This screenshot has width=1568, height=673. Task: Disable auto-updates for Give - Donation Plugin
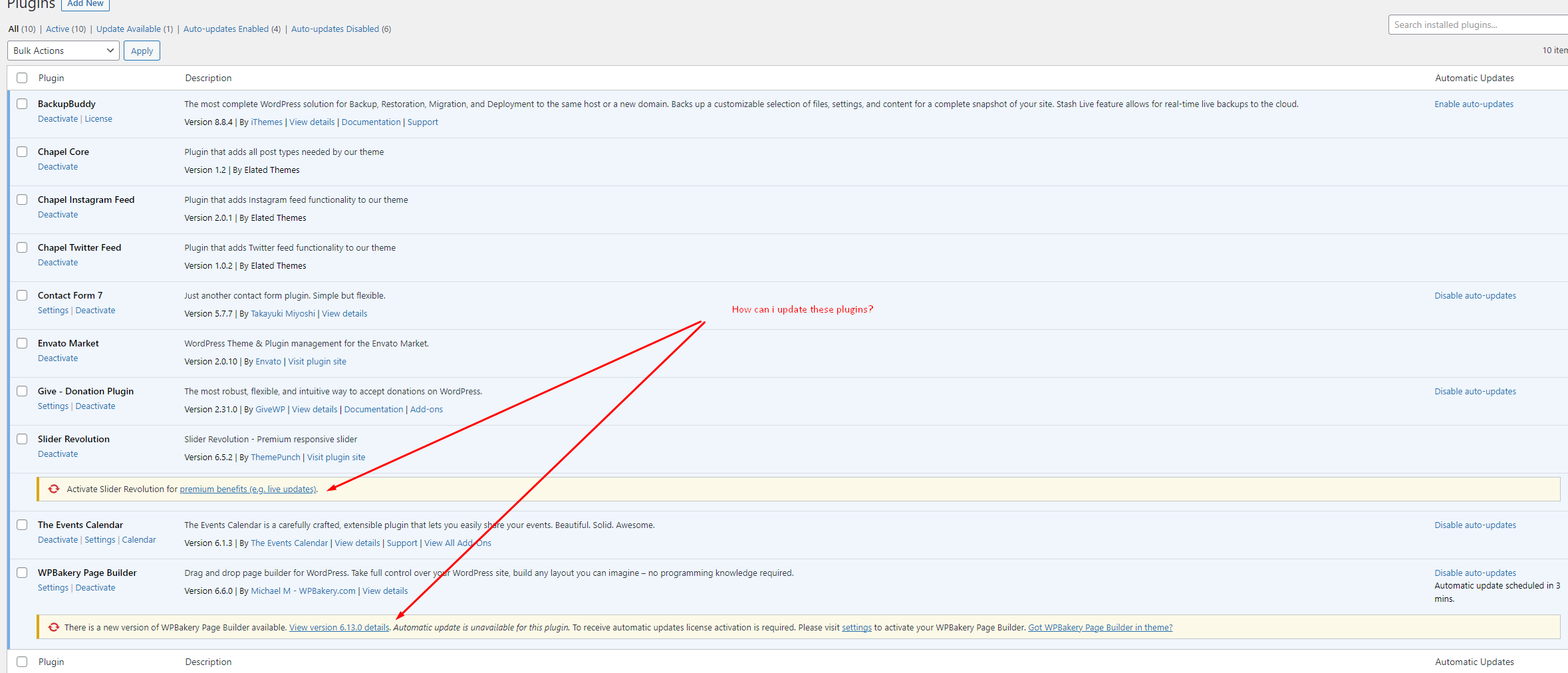(1475, 392)
